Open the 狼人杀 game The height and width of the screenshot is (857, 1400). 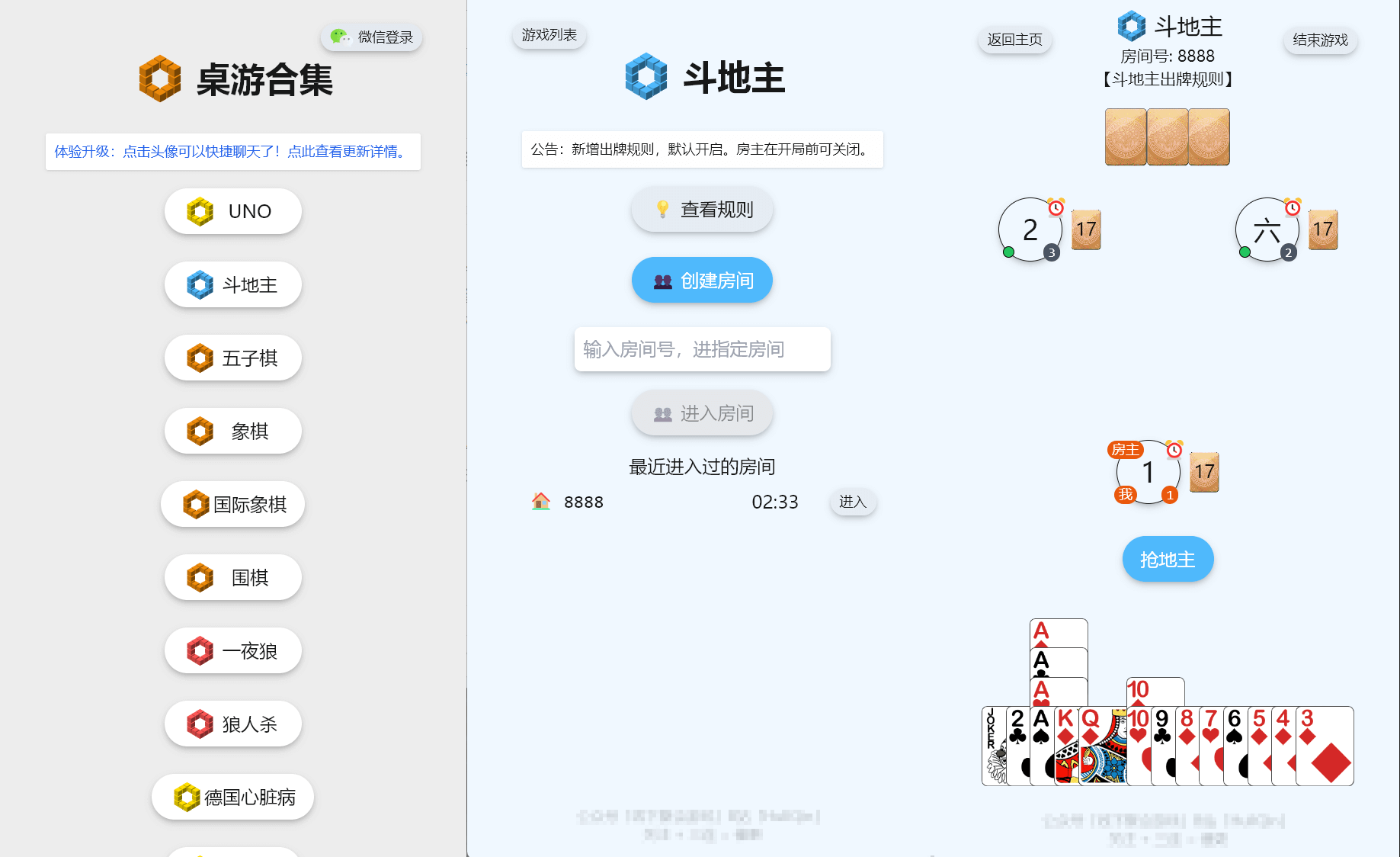tap(233, 724)
